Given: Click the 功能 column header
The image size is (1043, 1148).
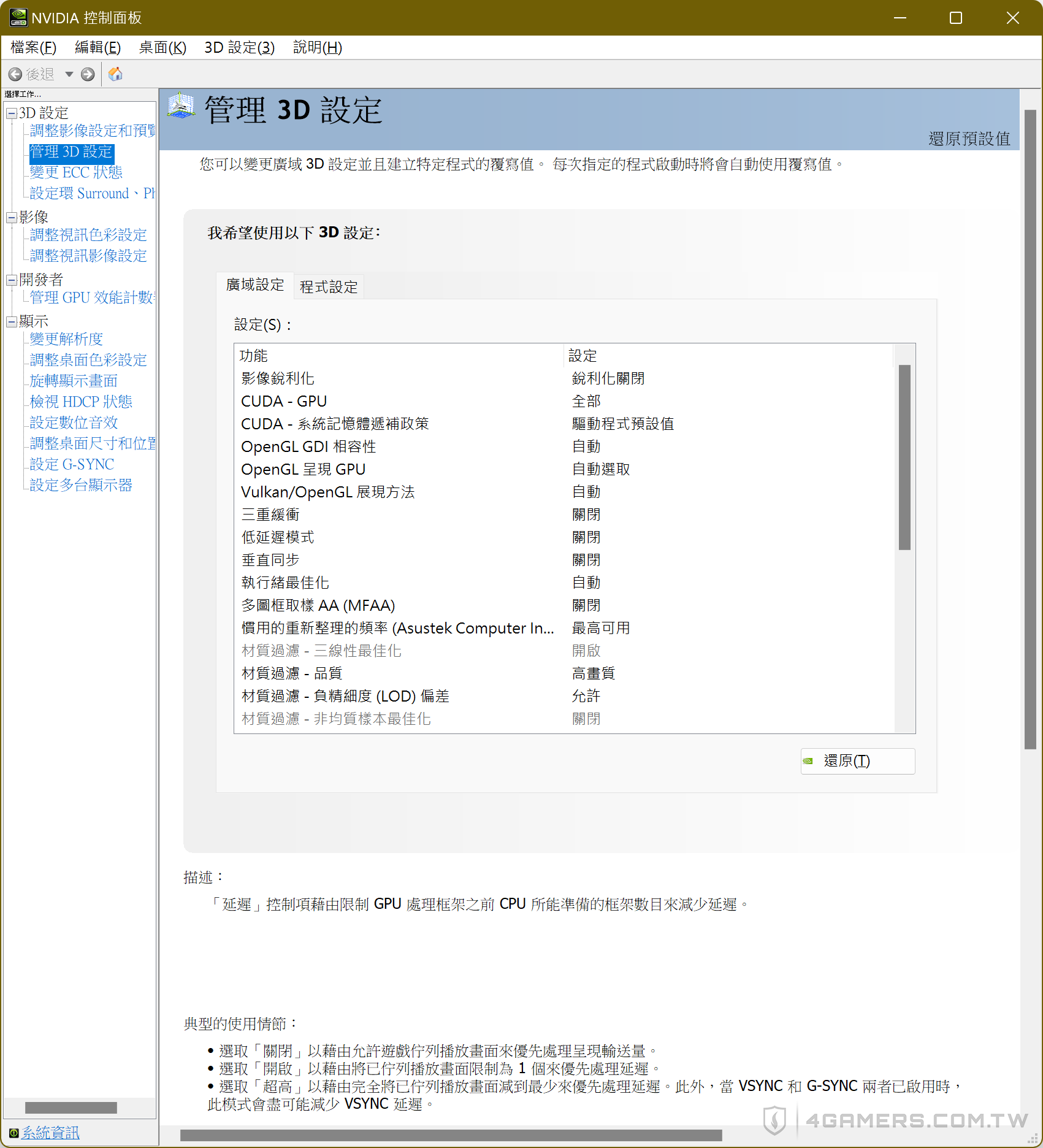Looking at the screenshot, I should (x=399, y=356).
